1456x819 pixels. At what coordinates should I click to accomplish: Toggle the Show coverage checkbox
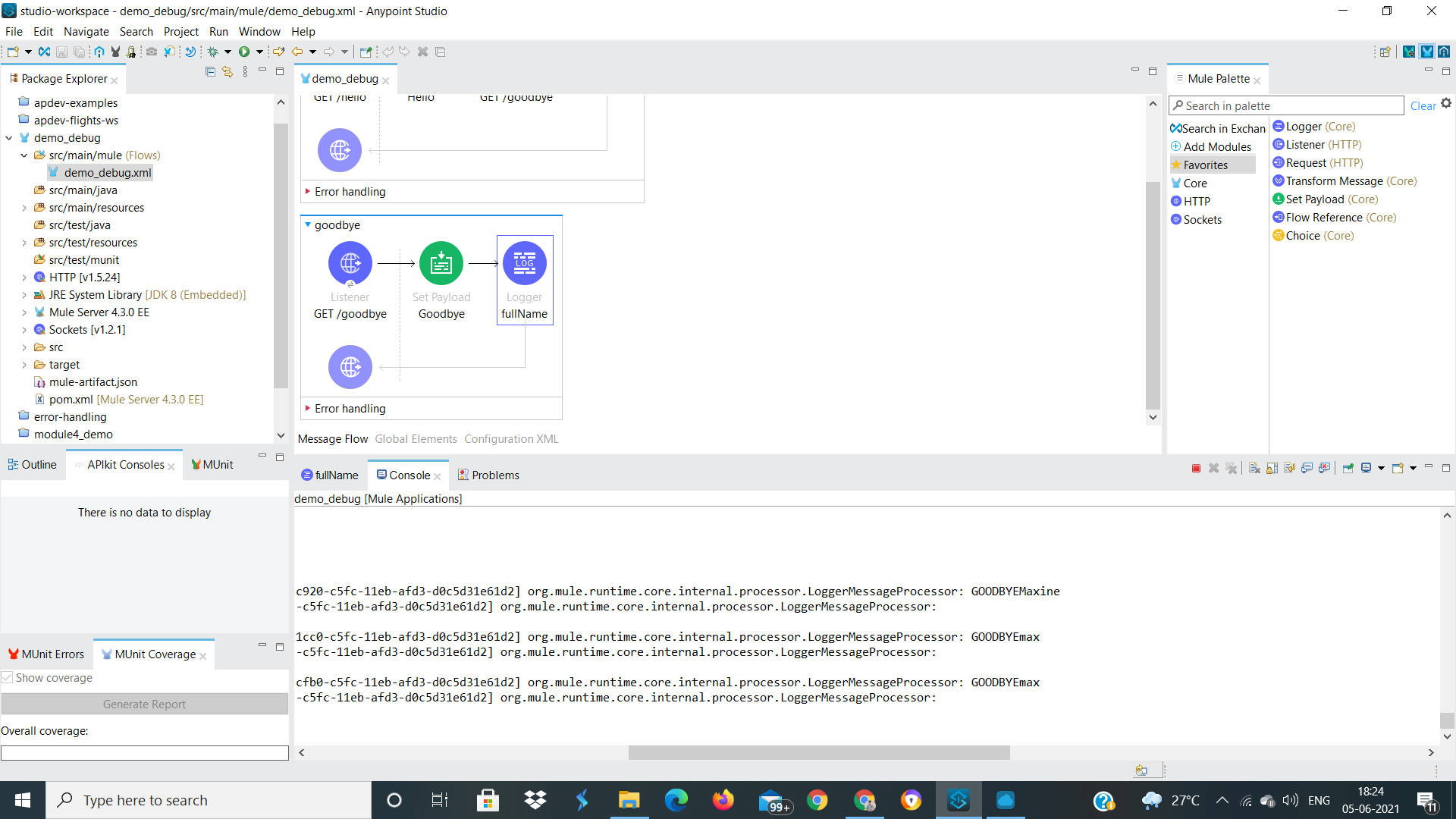tap(8, 678)
